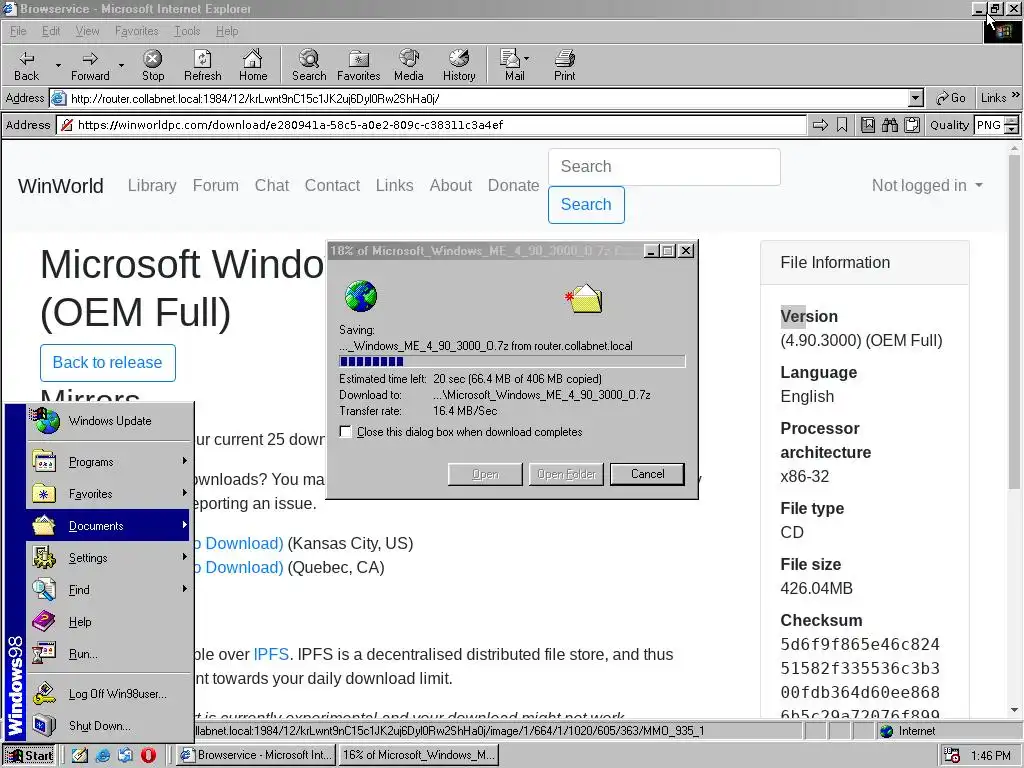Click Show Desktop quick launch icon
This screenshot has height=768, width=1024.
80,755
